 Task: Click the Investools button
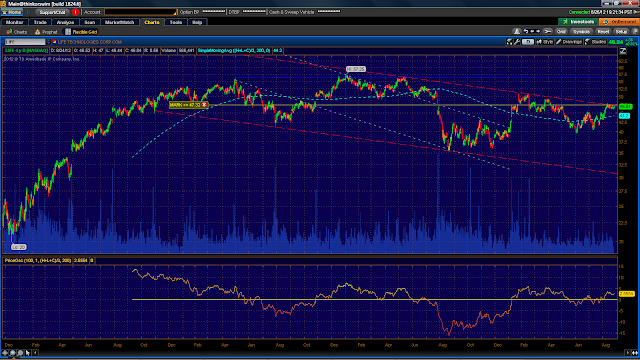pos(578,22)
